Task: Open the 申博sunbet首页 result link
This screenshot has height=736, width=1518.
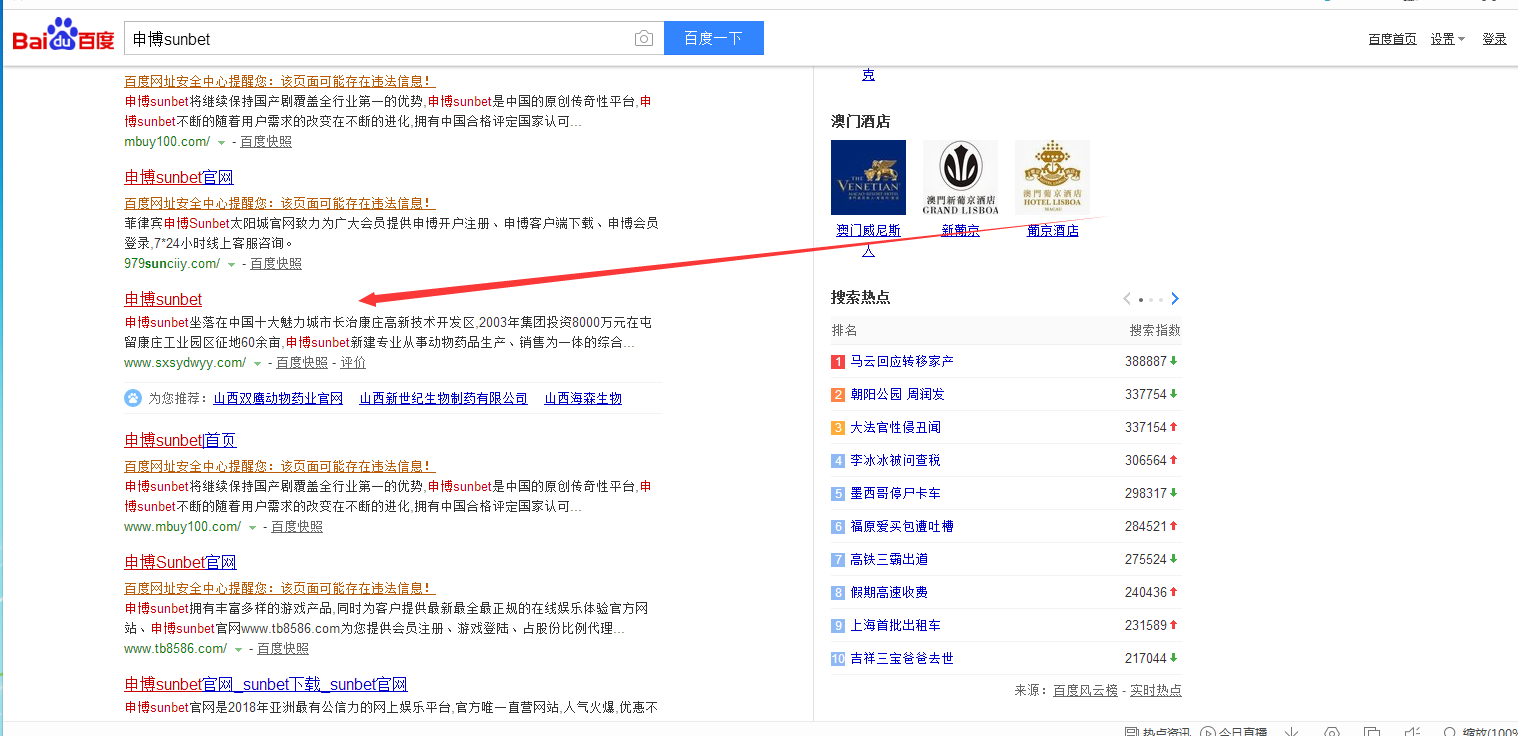Action: pos(180,441)
